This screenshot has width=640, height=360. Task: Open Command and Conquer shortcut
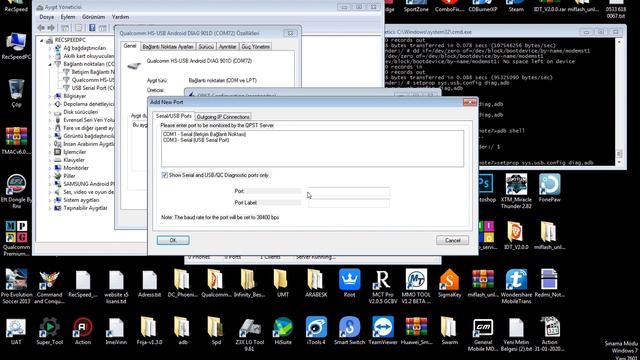click(49, 286)
